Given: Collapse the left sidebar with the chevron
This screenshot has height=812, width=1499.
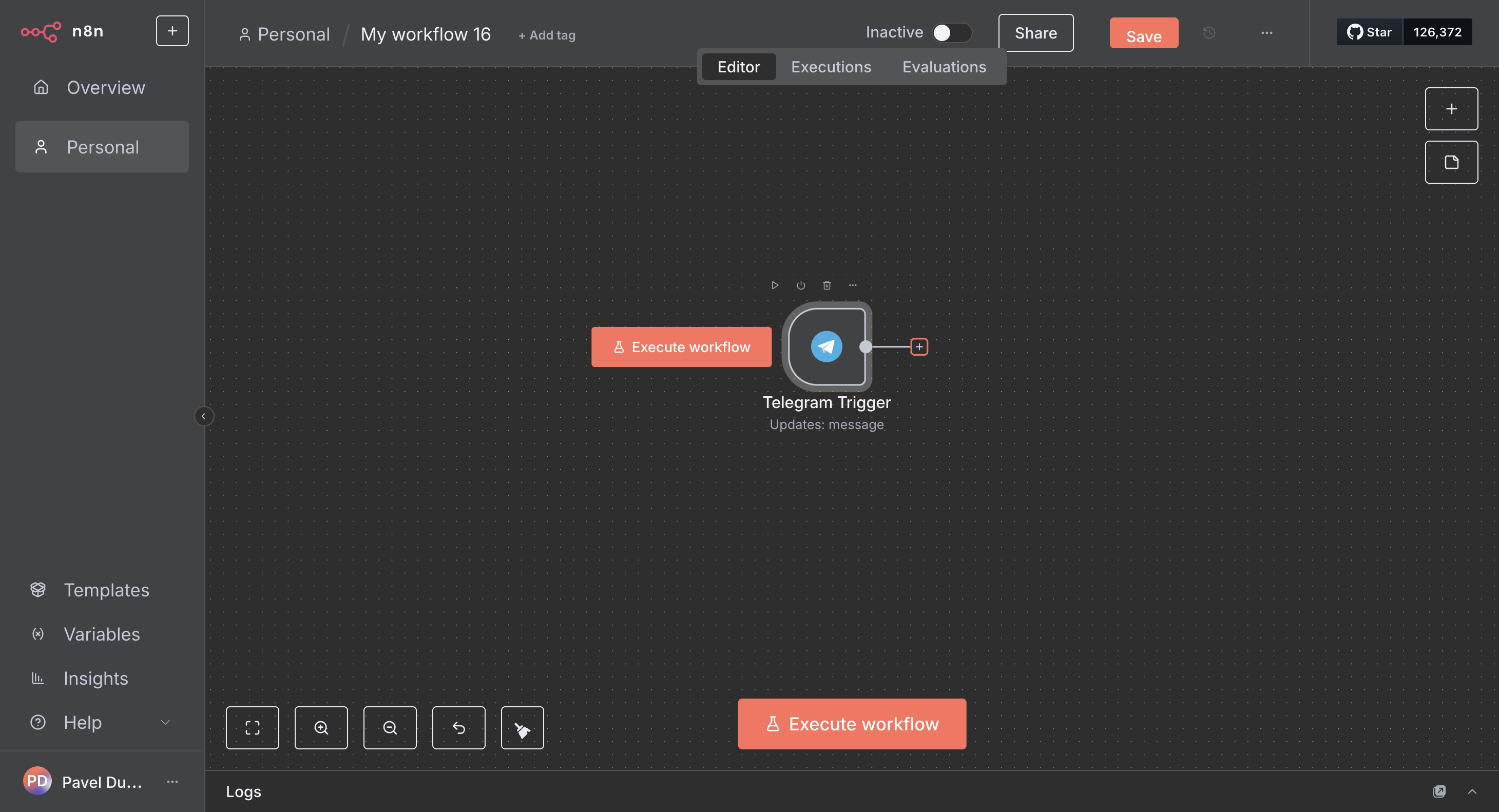Looking at the screenshot, I should pos(204,416).
